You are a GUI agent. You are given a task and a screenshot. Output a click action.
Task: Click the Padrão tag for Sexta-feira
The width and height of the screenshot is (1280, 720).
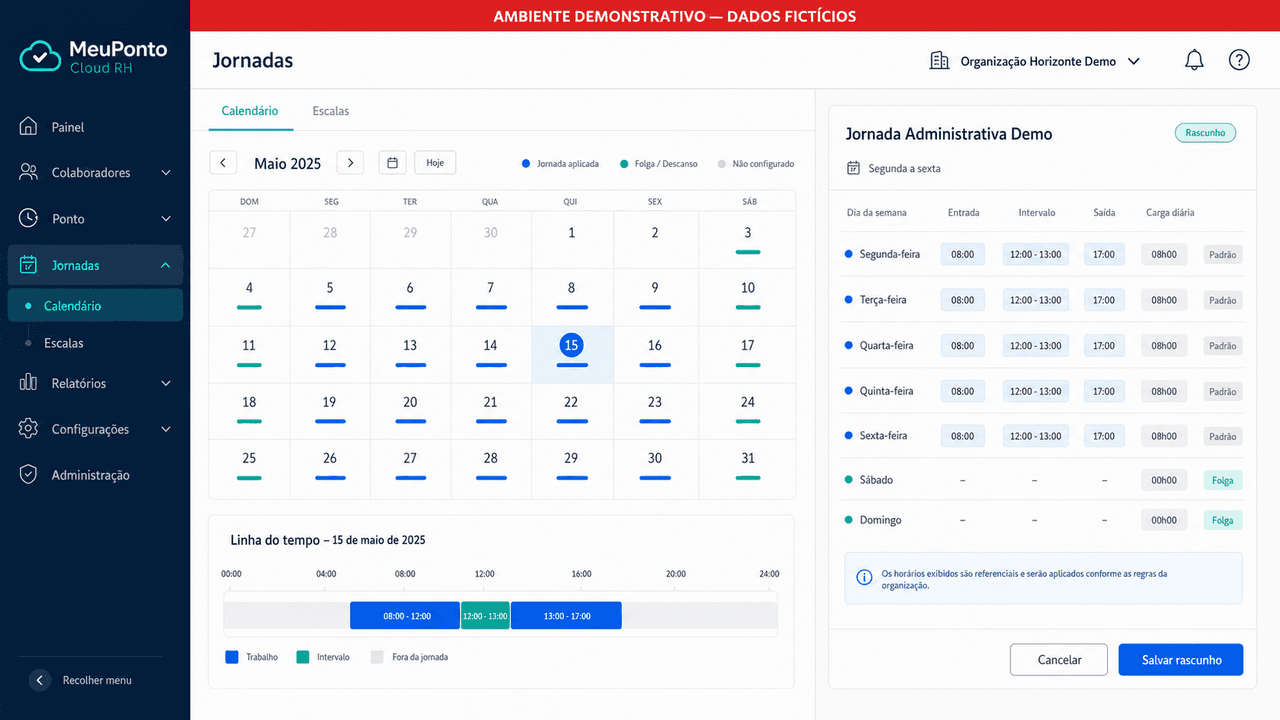coord(1222,436)
